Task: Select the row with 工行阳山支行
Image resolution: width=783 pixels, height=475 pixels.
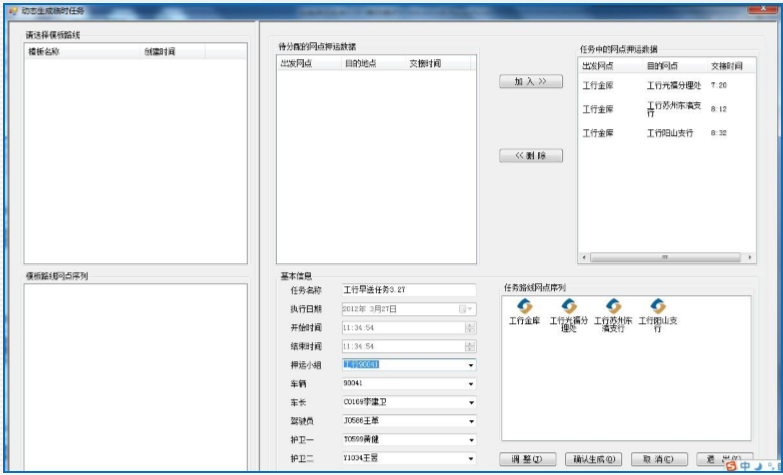Action: pyautogui.click(x=667, y=133)
